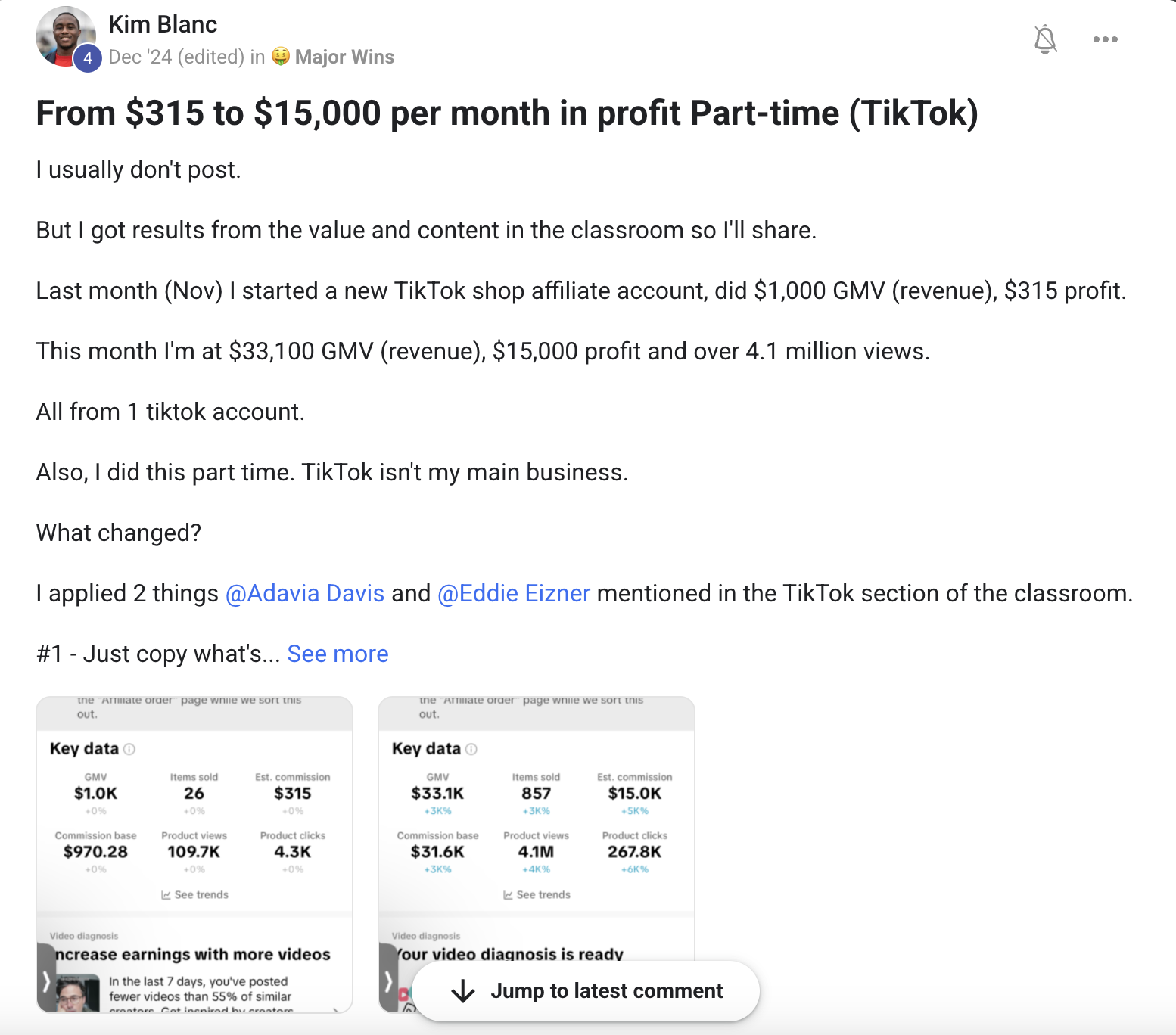Open the $1.0K GMV screenshot thumbnail
The height and width of the screenshot is (1035, 1176).
194,854
